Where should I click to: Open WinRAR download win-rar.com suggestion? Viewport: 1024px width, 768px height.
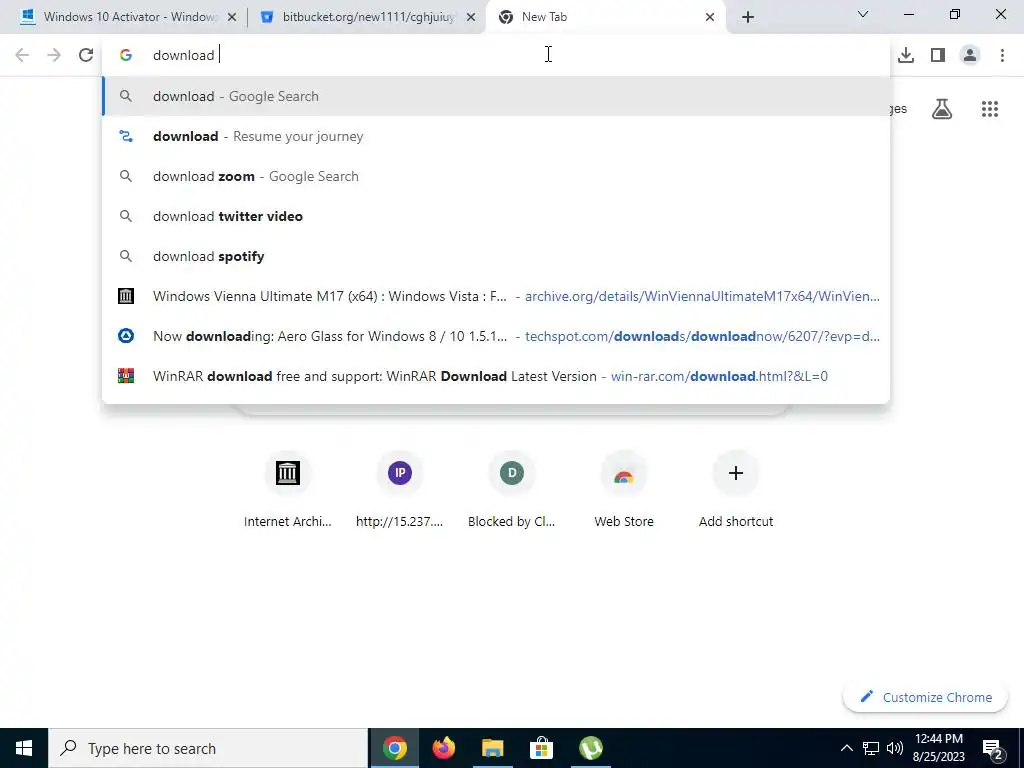coord(496,376)
